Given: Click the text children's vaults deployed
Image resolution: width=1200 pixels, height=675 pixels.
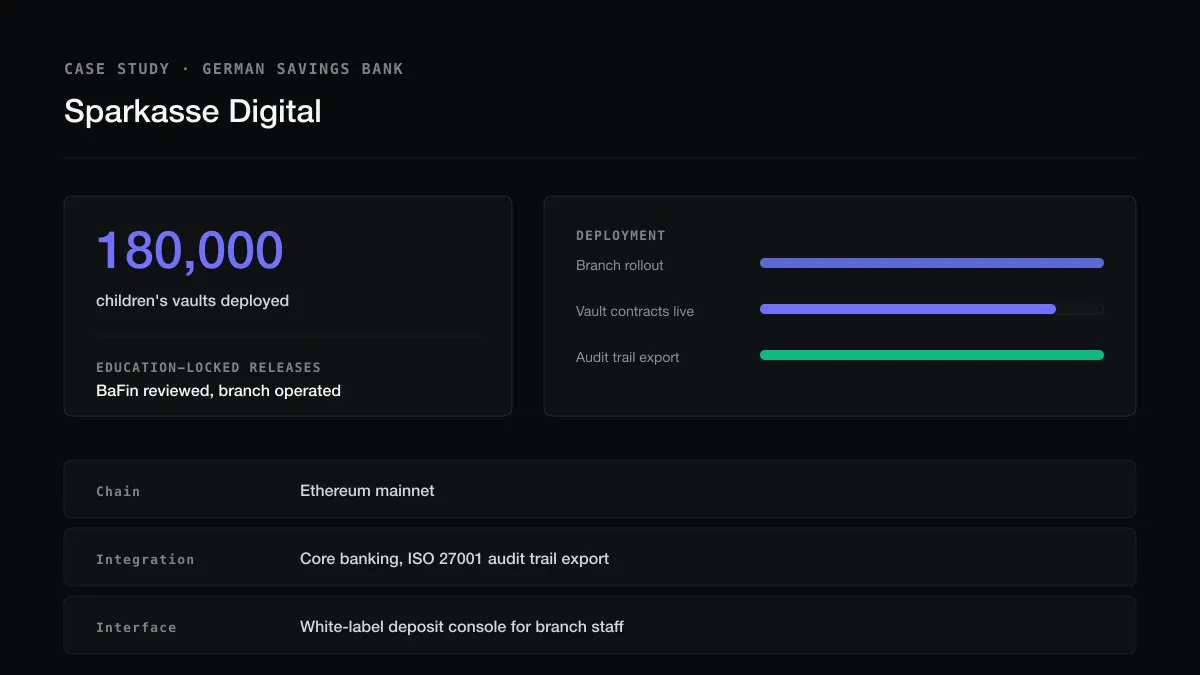Looking at the screenshot, I should [x=192, y=300].
